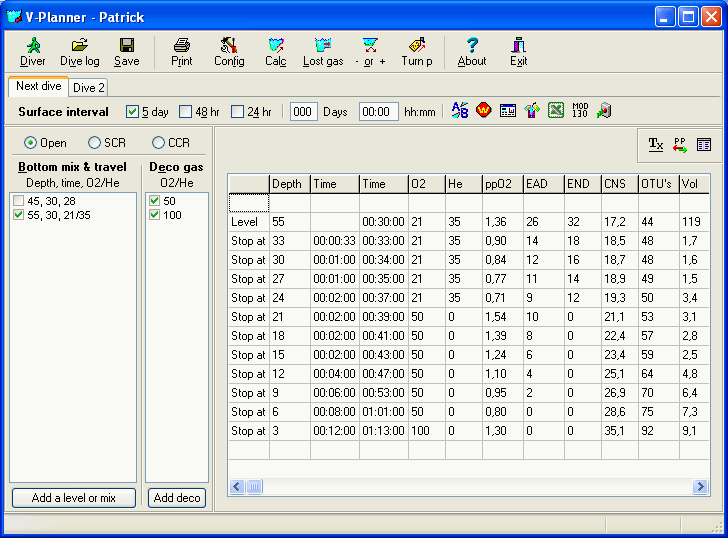Click the surface interval hh:mm time field
The height and width of the screenshot is (538, 728).
(377, 112)
